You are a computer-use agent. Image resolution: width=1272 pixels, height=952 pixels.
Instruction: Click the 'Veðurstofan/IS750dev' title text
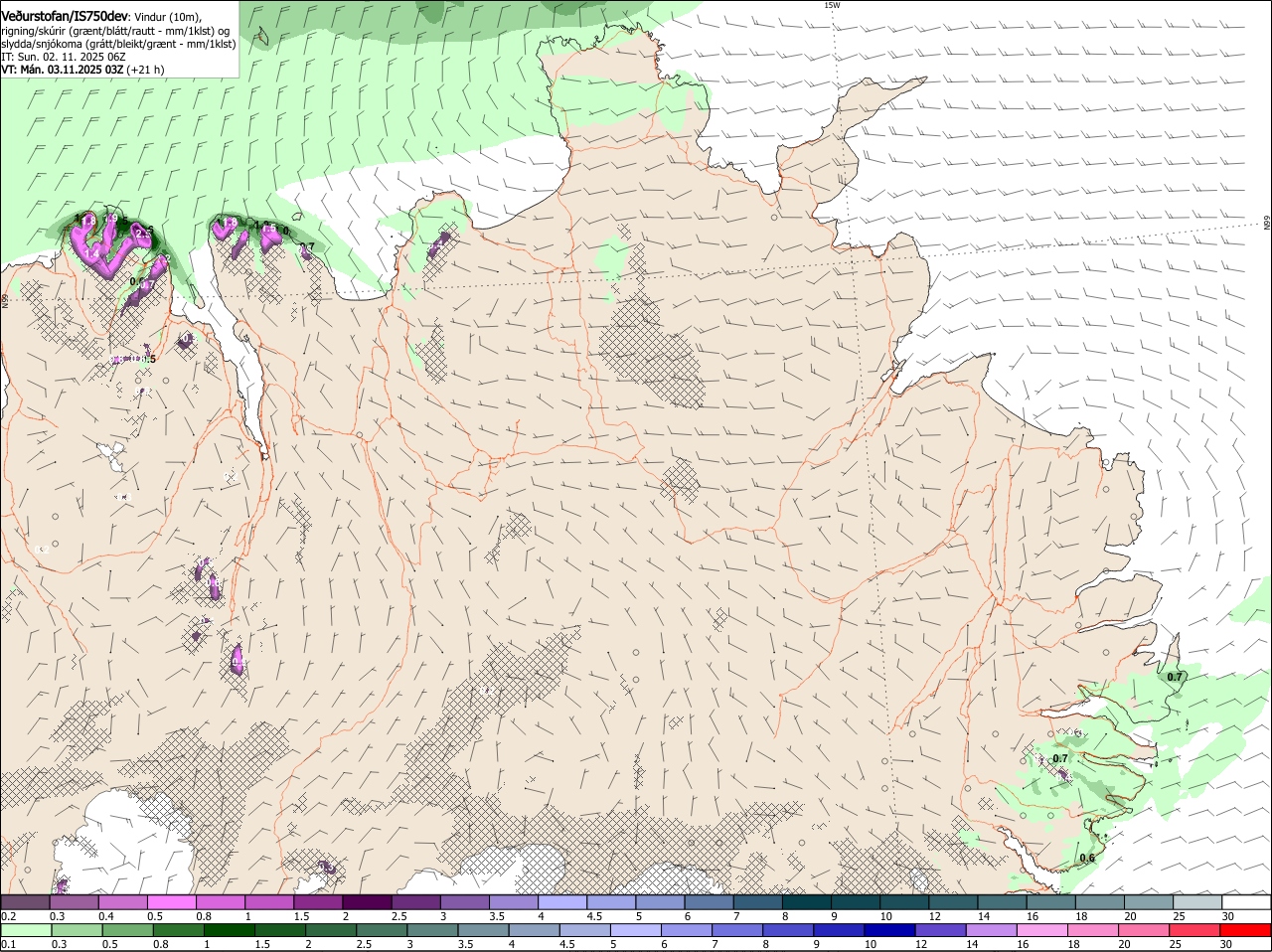pyautogui.click(x=65, y=17)
